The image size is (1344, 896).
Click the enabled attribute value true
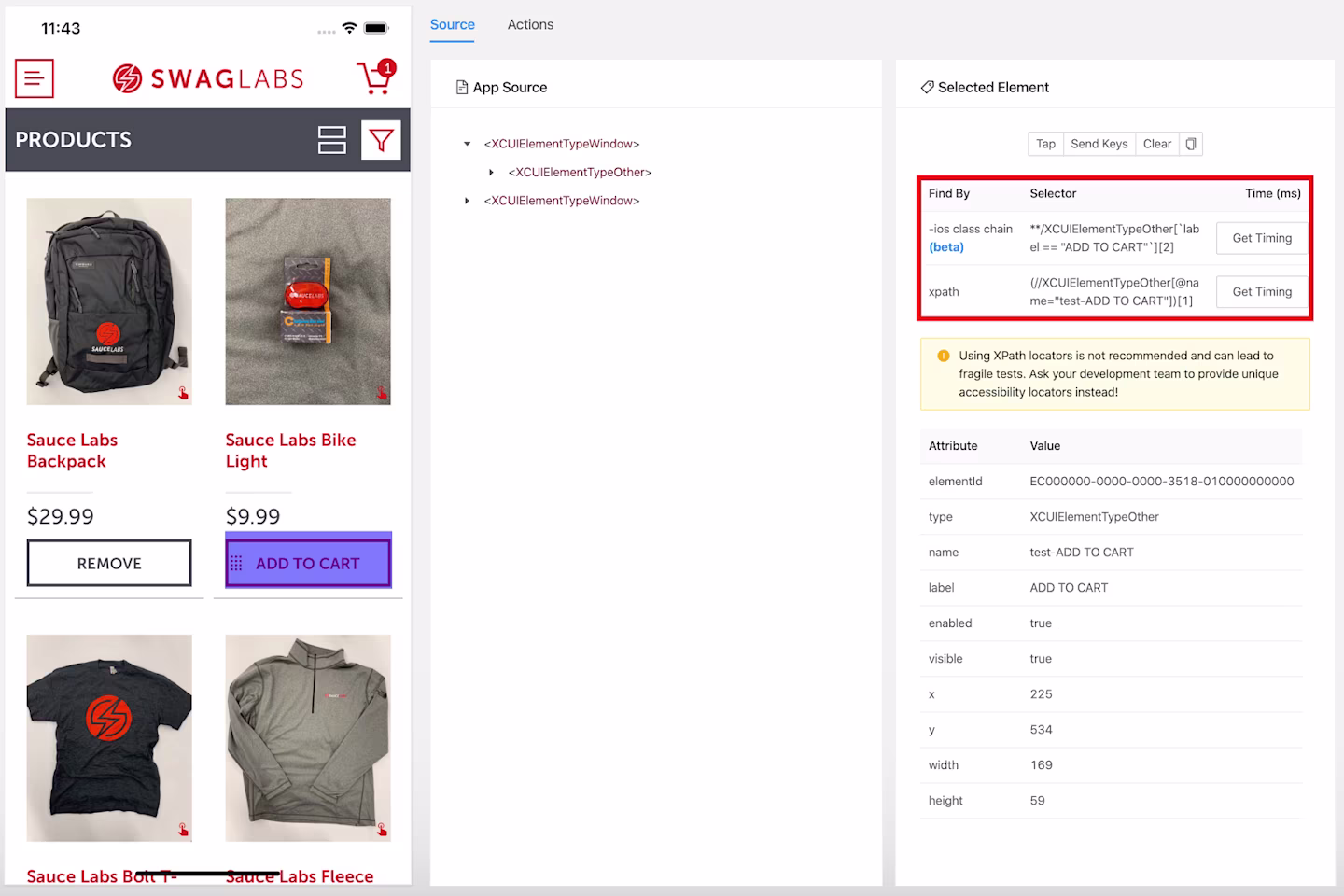[1041, 623]
